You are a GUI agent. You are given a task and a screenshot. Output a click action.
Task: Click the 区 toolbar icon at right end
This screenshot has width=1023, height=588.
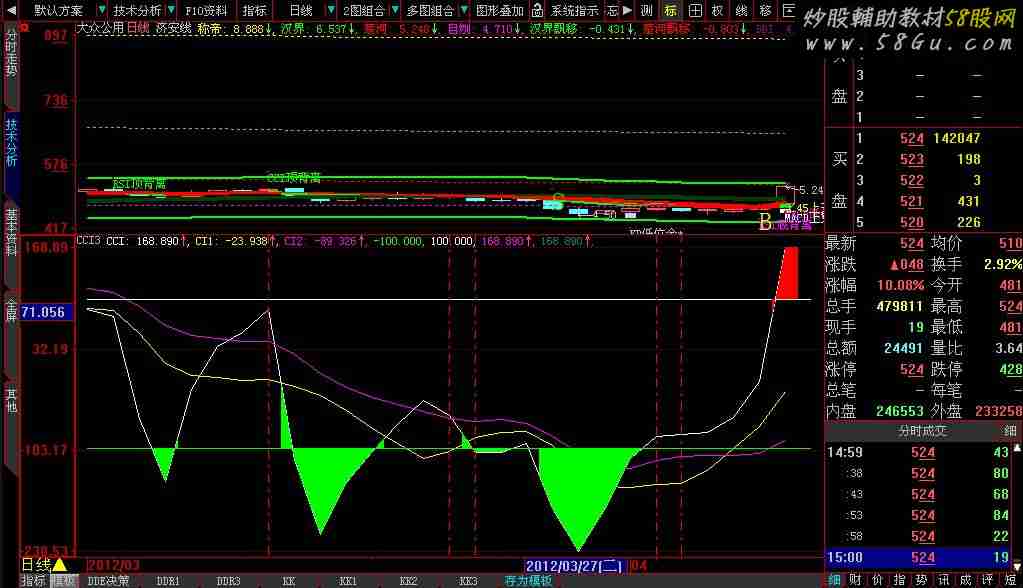click(789, 10)
